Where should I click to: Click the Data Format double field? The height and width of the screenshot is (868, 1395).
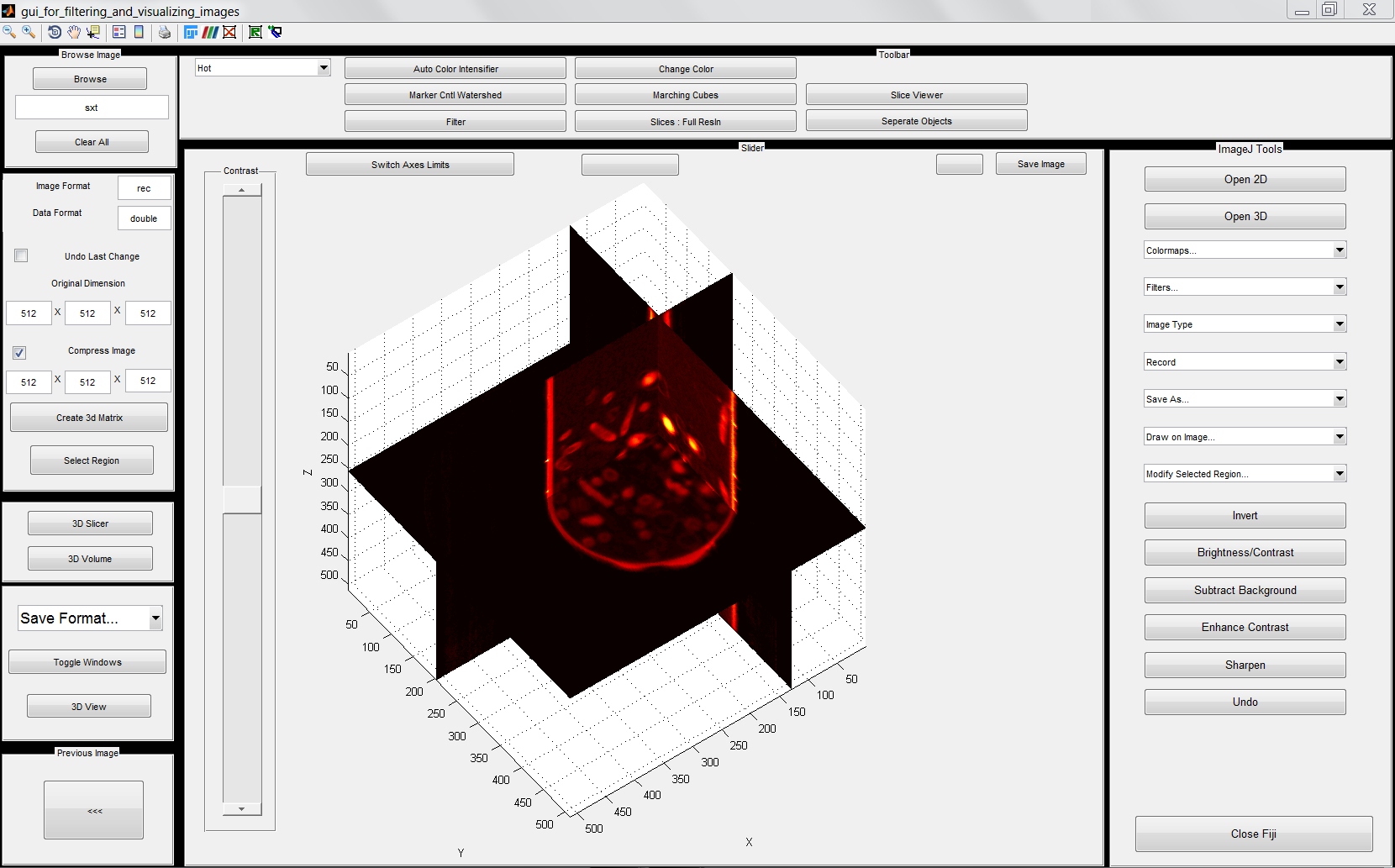click(x=144, y=218)
